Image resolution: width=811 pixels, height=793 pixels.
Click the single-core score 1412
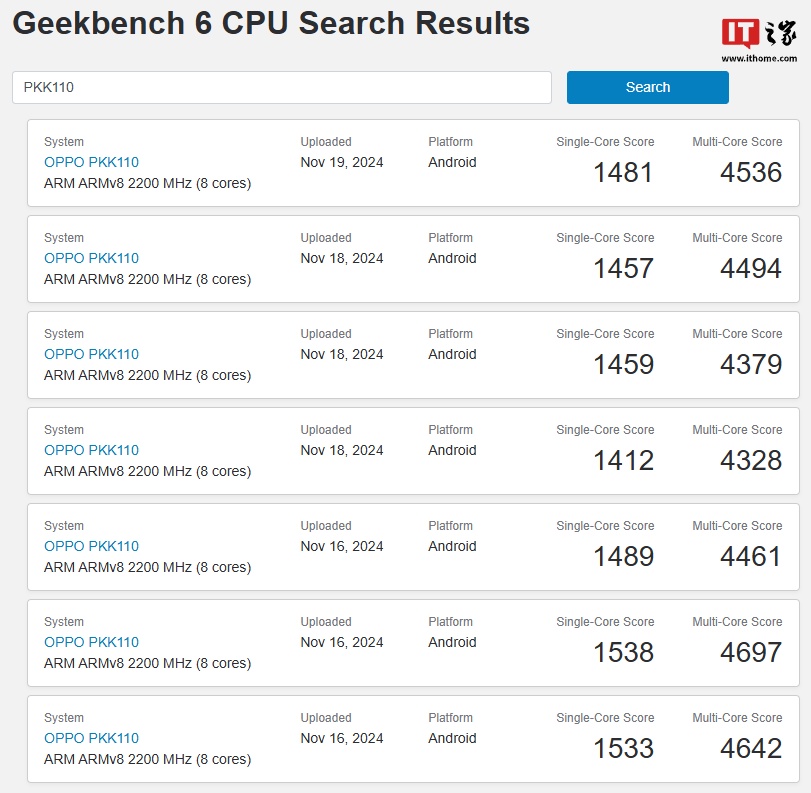(623, 460)
